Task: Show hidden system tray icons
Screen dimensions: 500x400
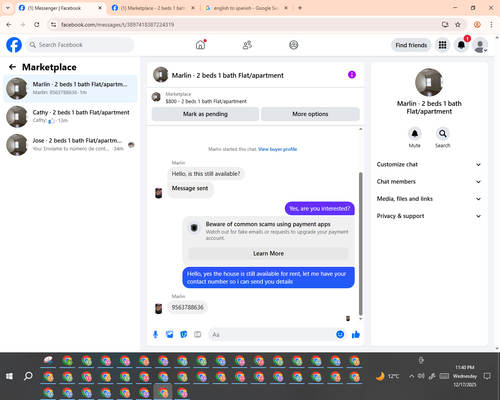Action: click(x=412, y=376)
